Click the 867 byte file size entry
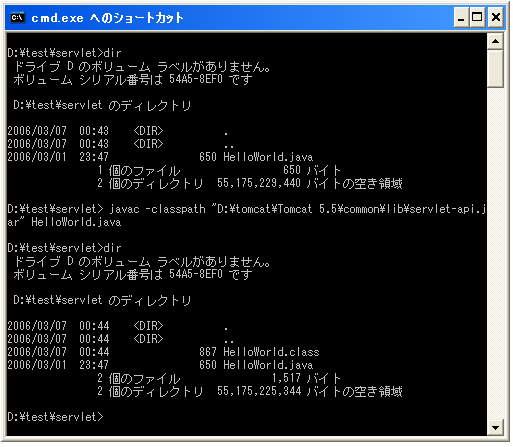The height and width of the screenshot is (447, 513). point(208,352)
